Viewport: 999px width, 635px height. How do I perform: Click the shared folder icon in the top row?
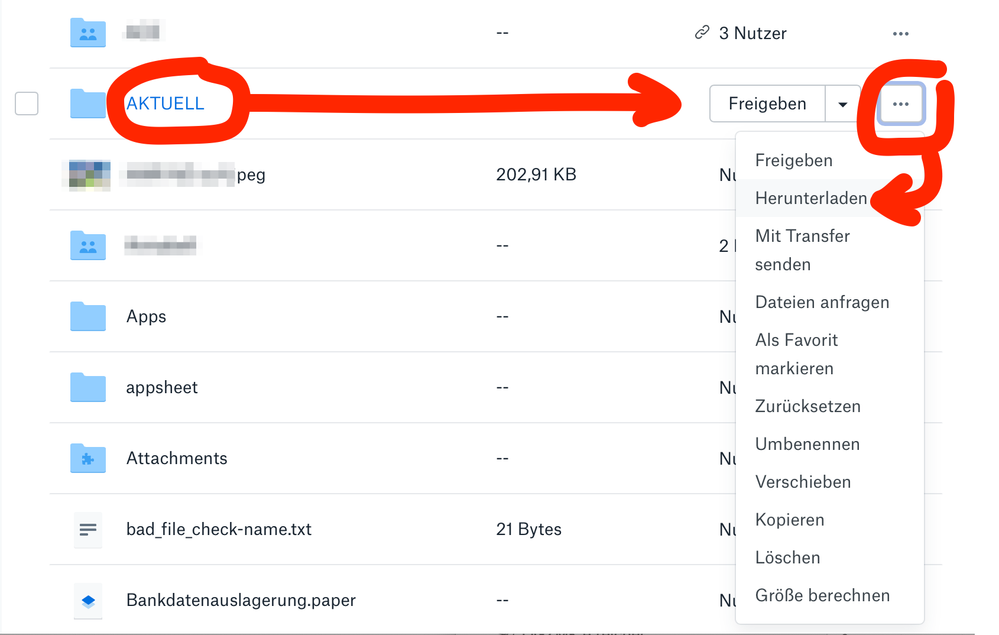click(x=87, y=32)
